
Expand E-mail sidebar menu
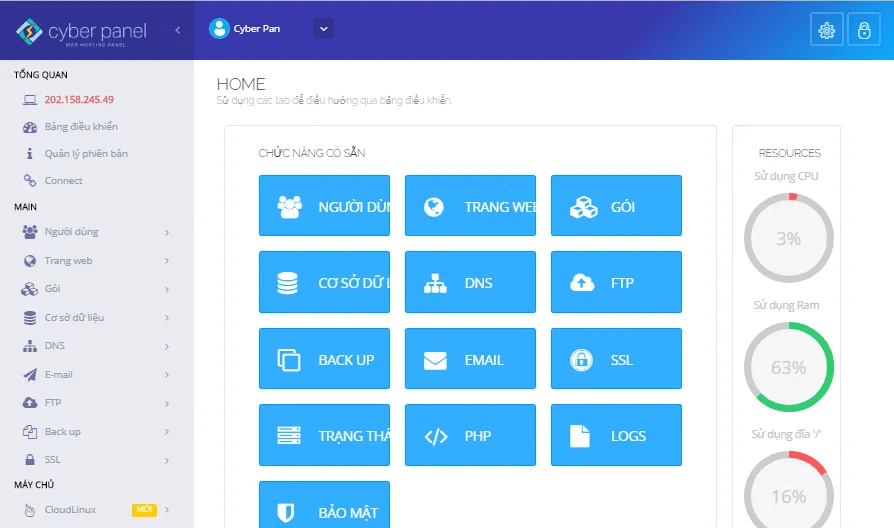tap(96, 375)
